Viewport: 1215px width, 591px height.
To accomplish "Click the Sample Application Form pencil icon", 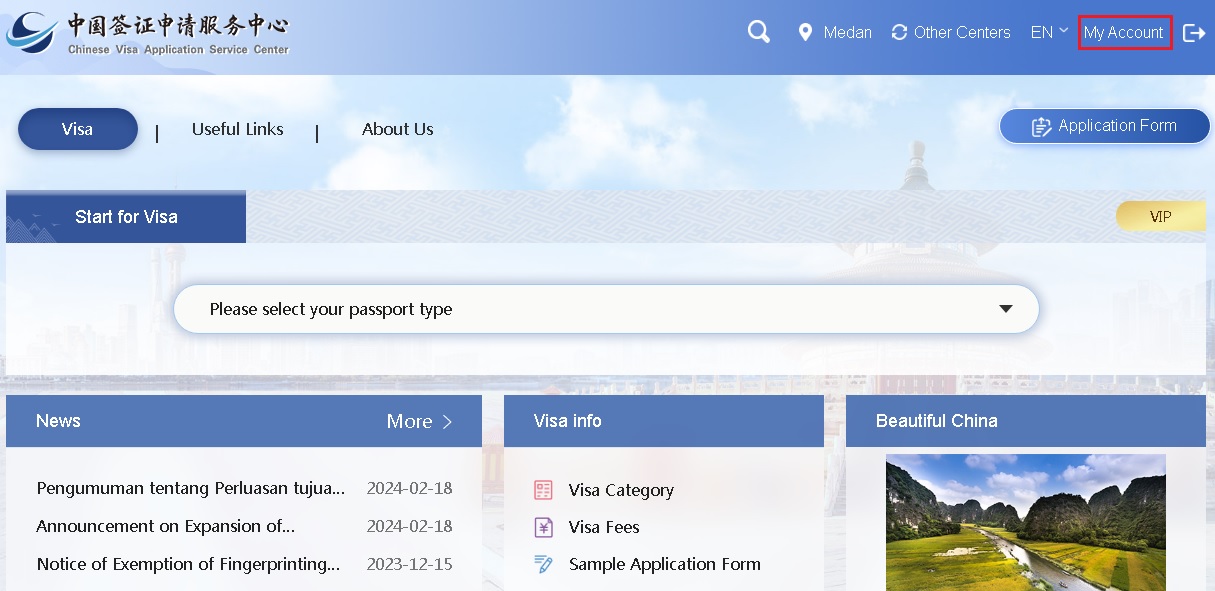I will (543, 564).
